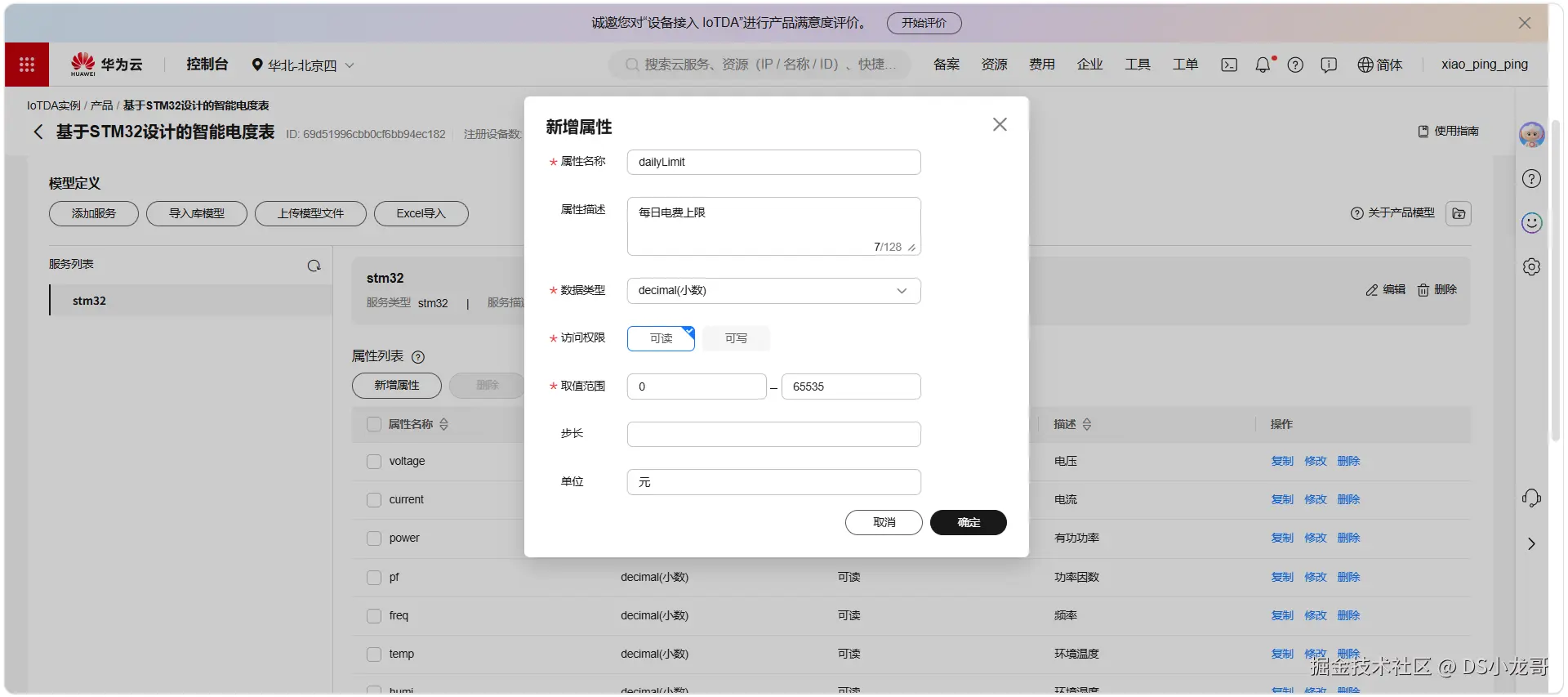Open the settings gear on right sidebar

point(1531,266)
